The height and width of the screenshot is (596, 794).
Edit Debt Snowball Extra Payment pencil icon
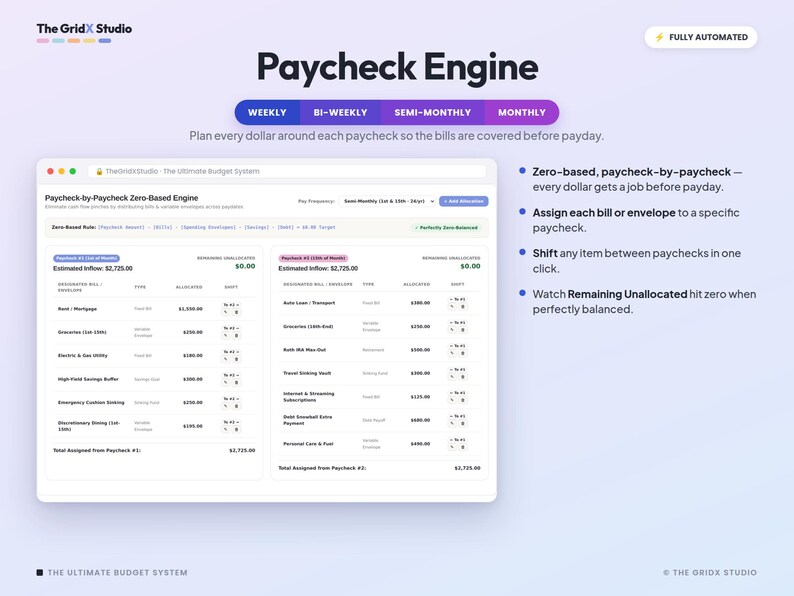coord(452,423)
